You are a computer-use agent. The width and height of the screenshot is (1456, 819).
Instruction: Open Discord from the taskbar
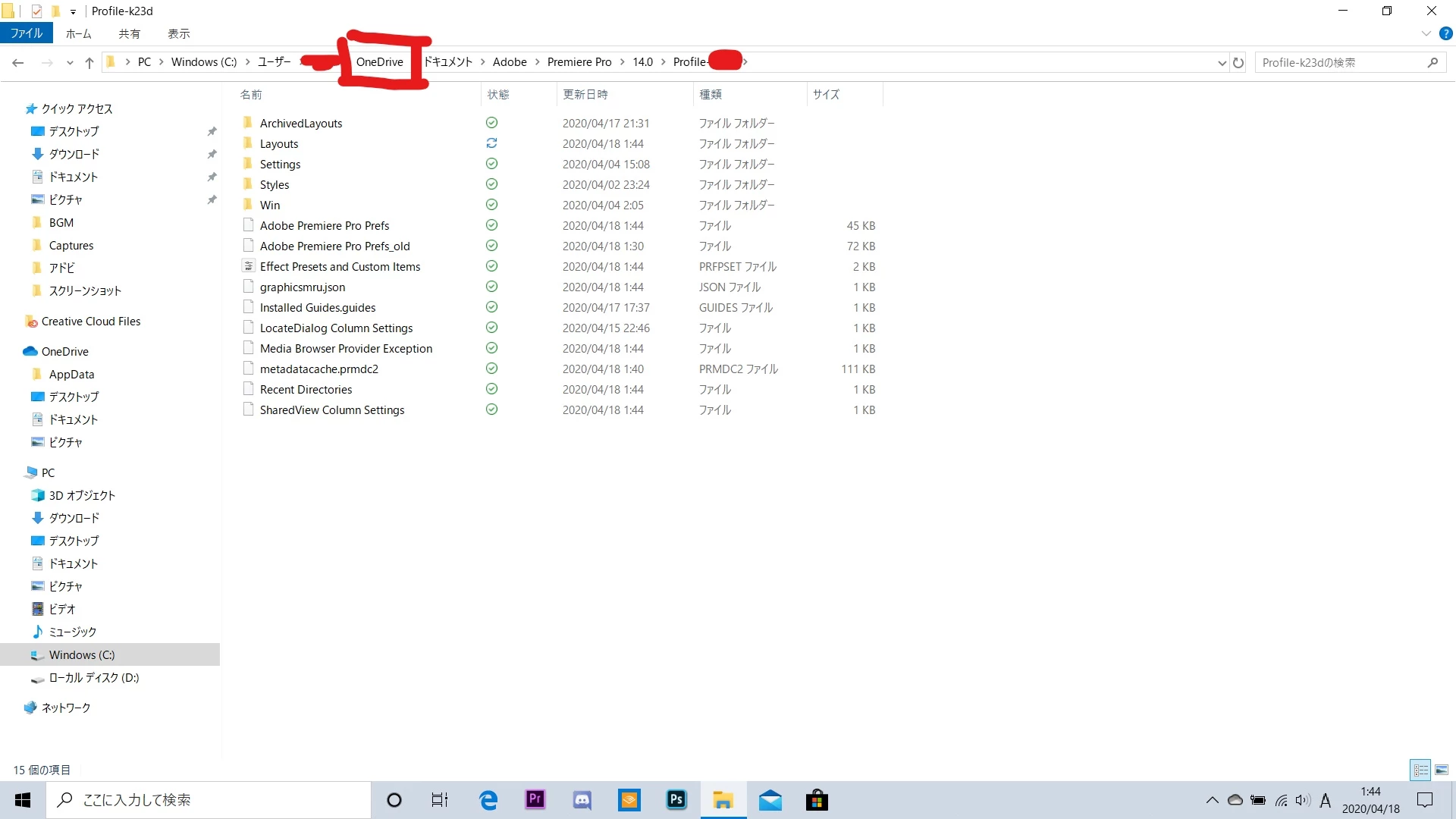[x=582, y=799]
